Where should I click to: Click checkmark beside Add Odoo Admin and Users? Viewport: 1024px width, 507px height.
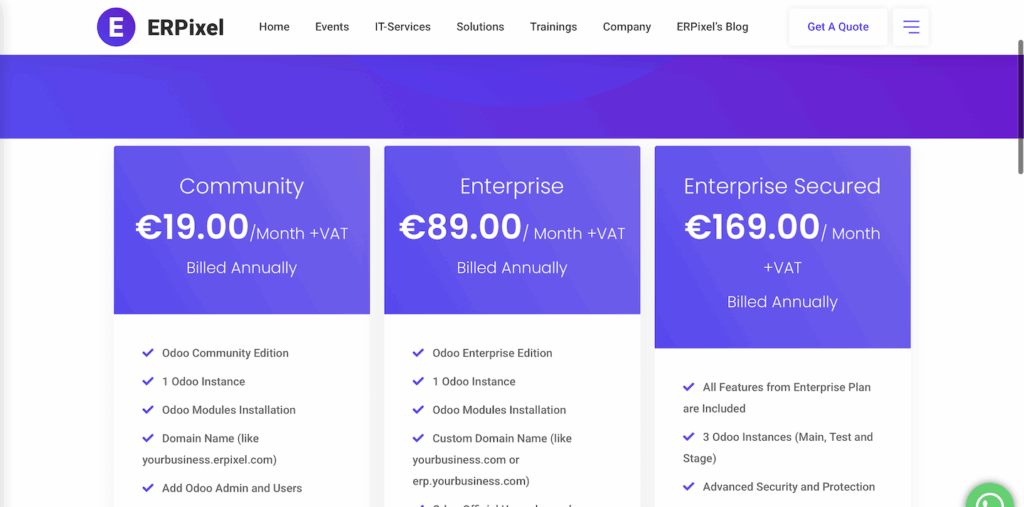pos(148,487)
